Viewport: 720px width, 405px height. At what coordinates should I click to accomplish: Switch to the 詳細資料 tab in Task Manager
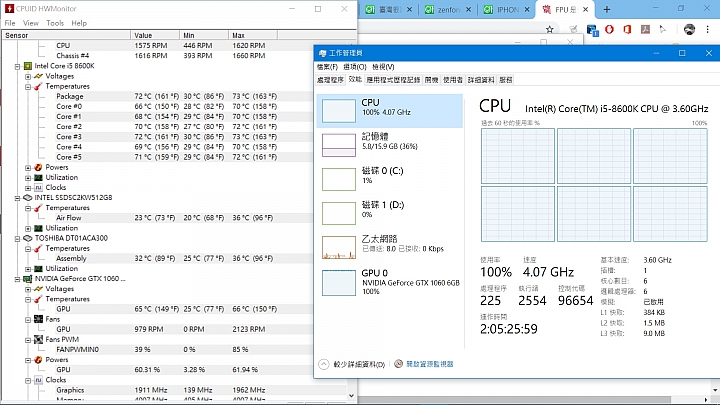click(x=481, y=80)
